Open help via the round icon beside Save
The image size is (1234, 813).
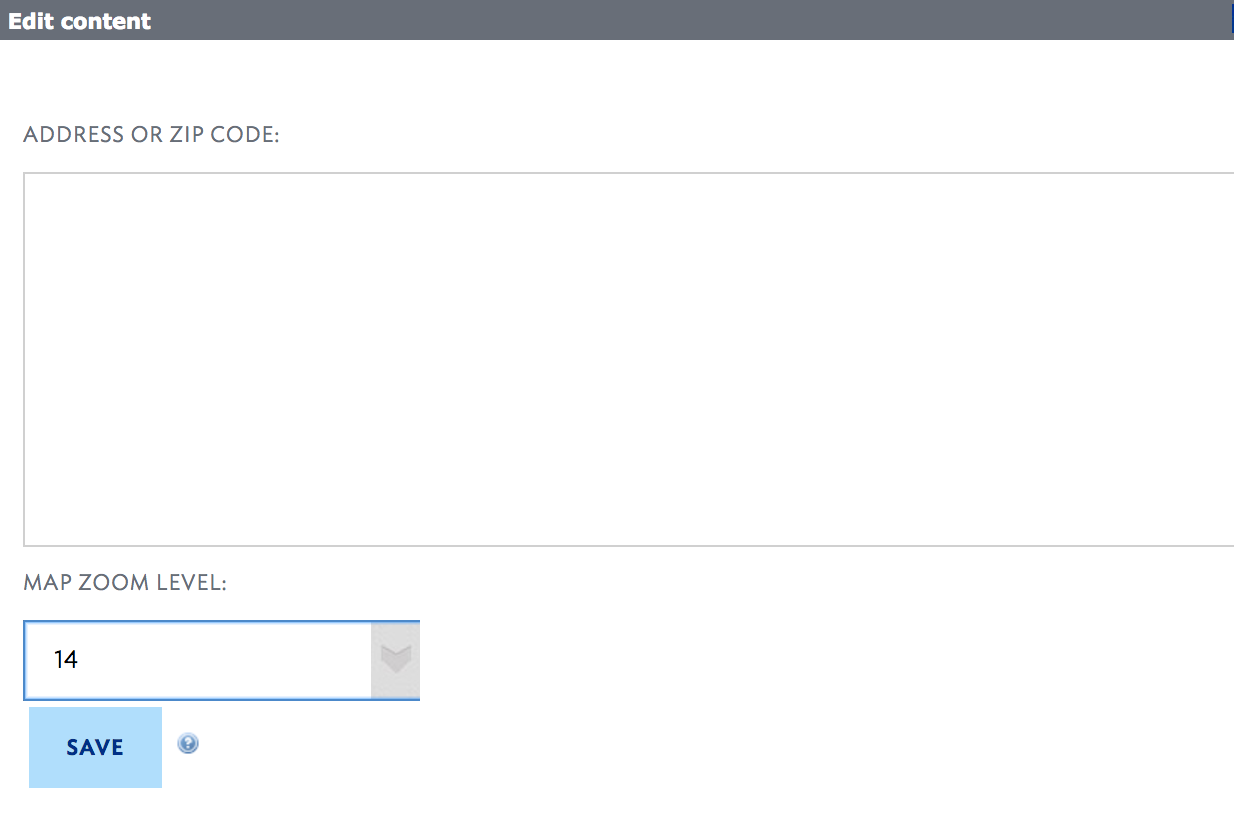tap(188, 743)
